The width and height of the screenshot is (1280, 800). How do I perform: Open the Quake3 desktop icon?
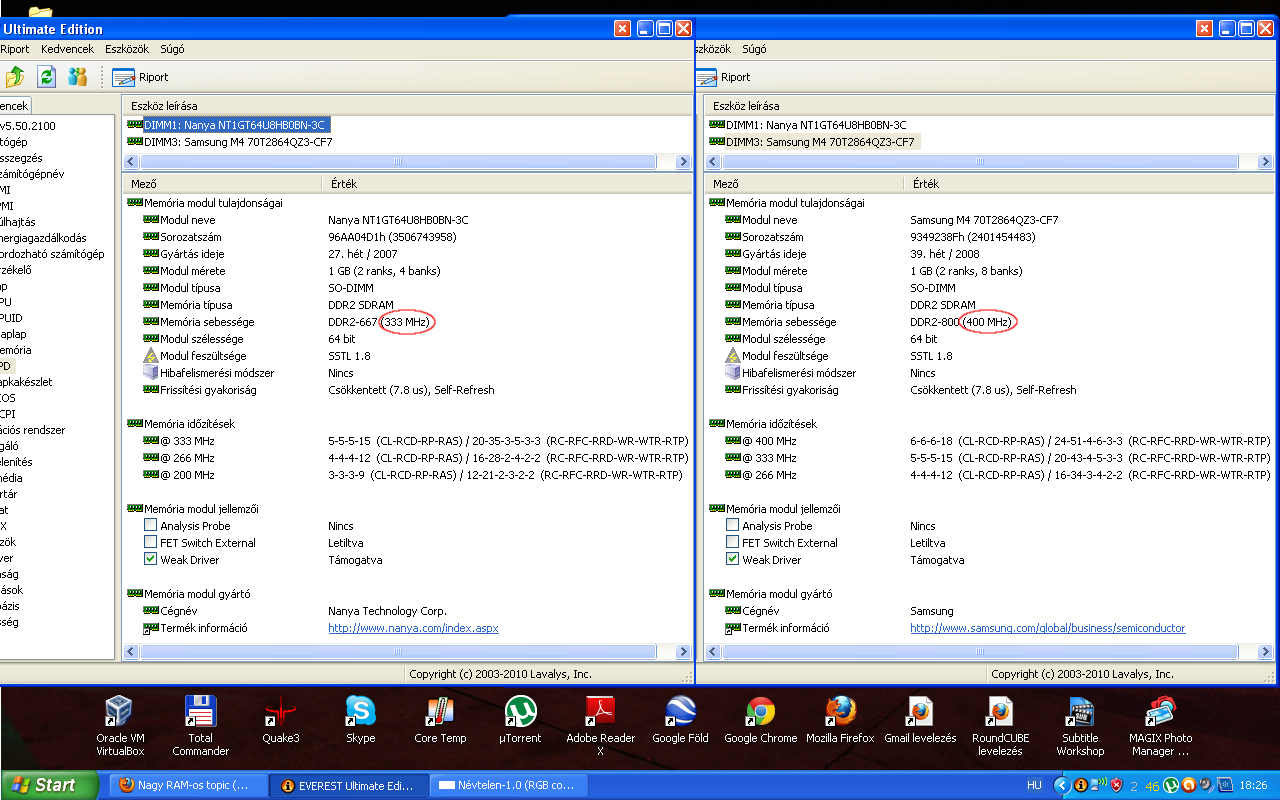pyautogui.click(x=281, y=720)
